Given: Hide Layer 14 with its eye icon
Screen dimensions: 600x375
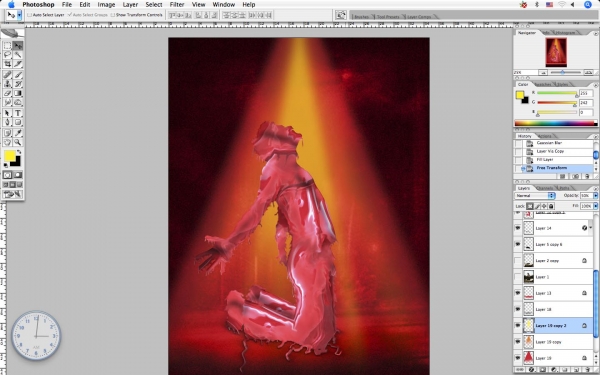Looking at the screenshot, I should [x=518, y=228].
